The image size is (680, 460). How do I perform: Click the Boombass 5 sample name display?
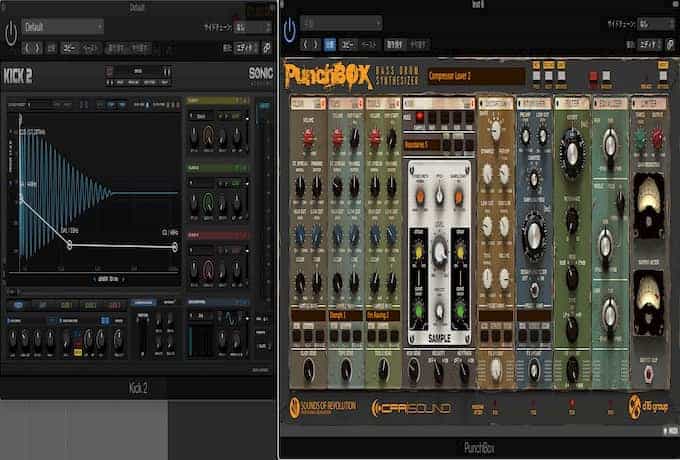click(x=422, y=145)
